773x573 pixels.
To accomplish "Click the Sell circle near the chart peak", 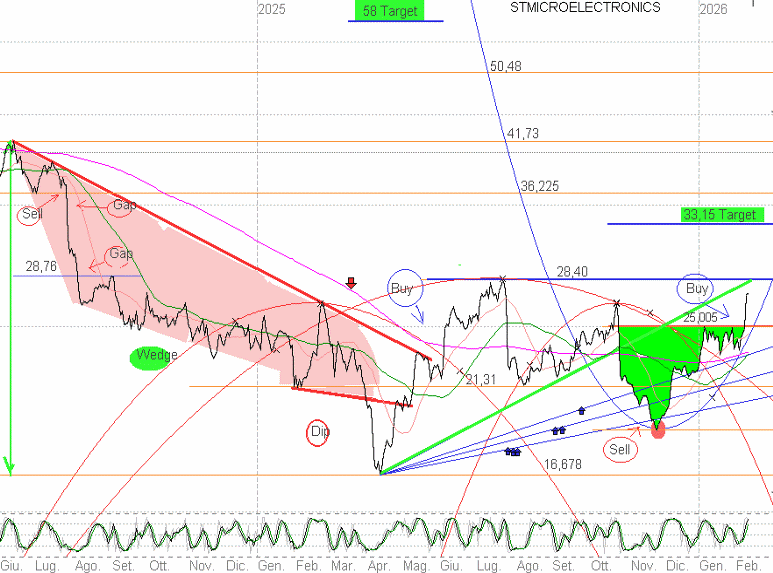I will coord(32,214).
